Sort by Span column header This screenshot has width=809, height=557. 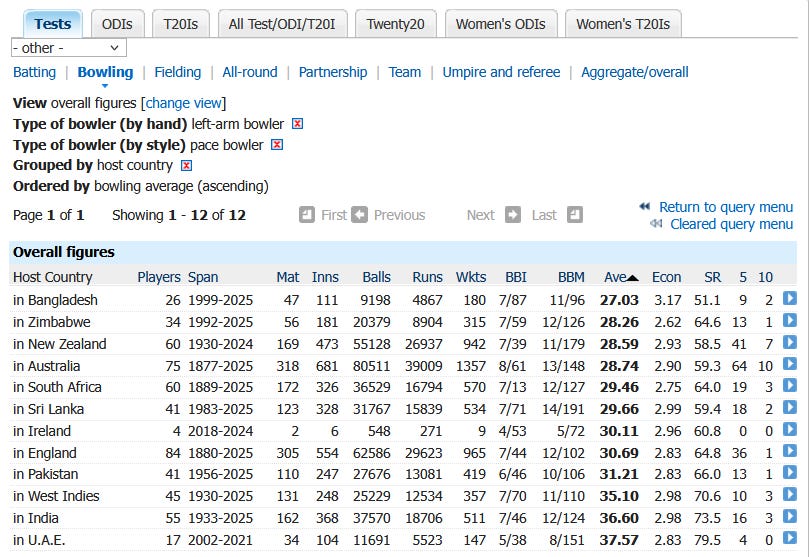[203, 277]
